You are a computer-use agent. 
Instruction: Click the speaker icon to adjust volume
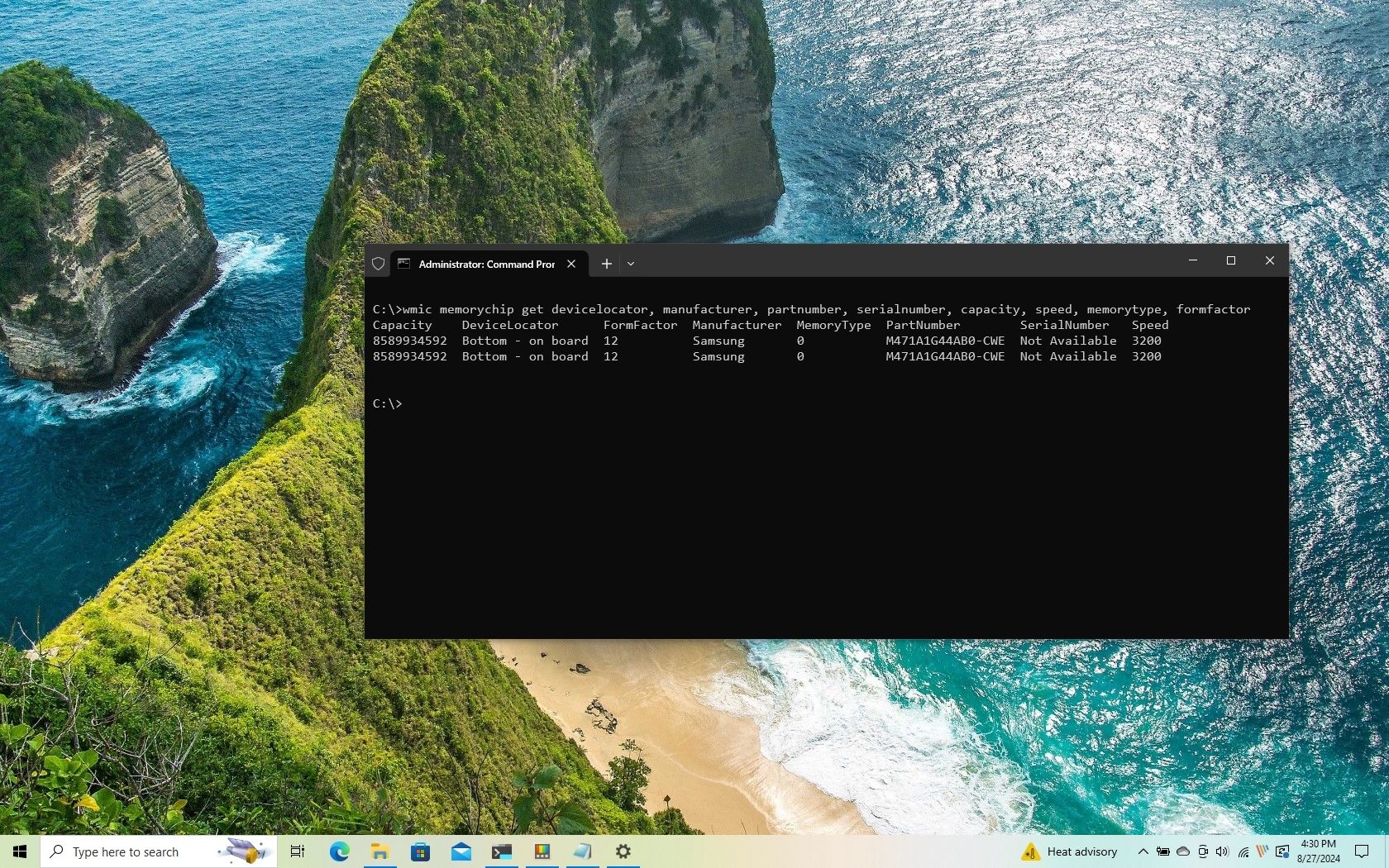click(x=1223, y=851)
